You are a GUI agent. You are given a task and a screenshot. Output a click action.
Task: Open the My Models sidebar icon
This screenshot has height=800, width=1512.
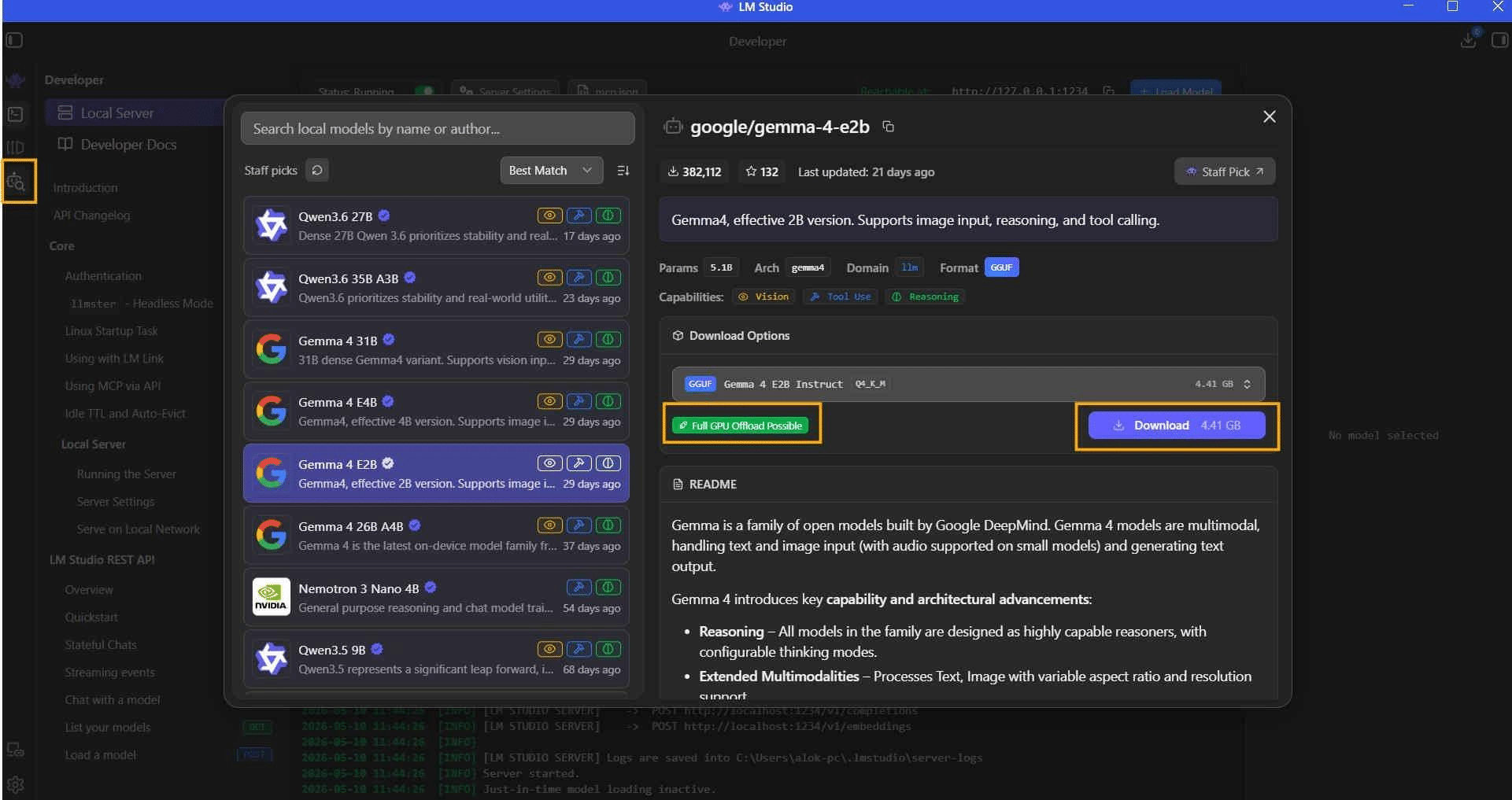16,148
